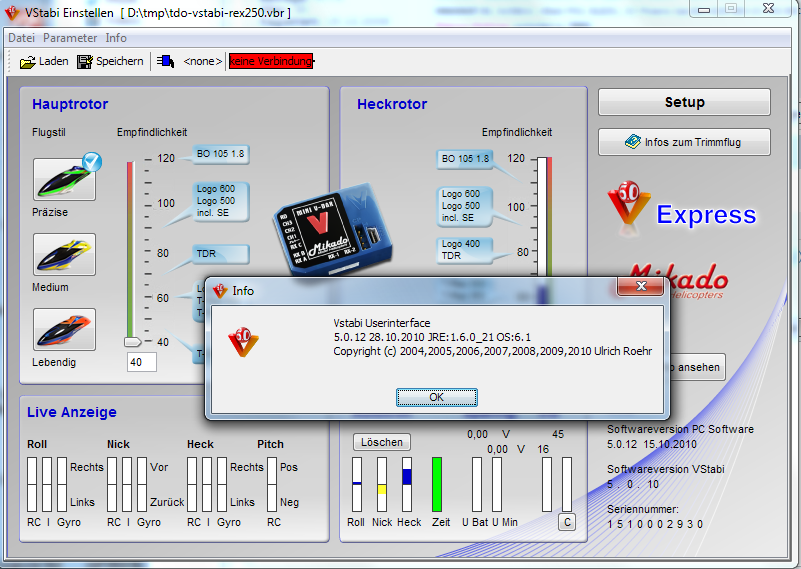This screenshot has width=801, height=569.
Task: Click the Live Anzeige heading
Action: tap(72, 412)
